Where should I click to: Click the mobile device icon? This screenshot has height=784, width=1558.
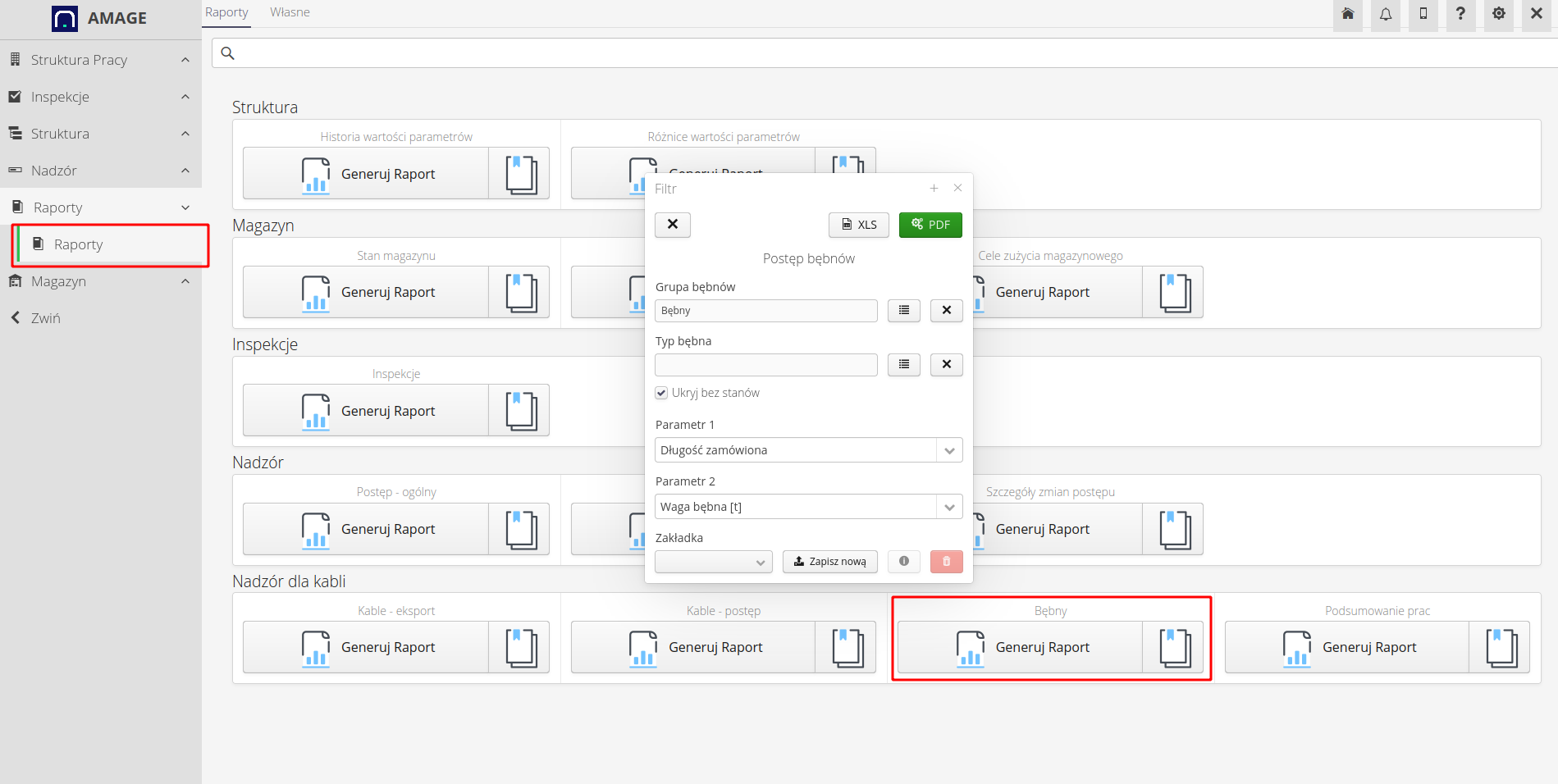tap(1423, 14)
